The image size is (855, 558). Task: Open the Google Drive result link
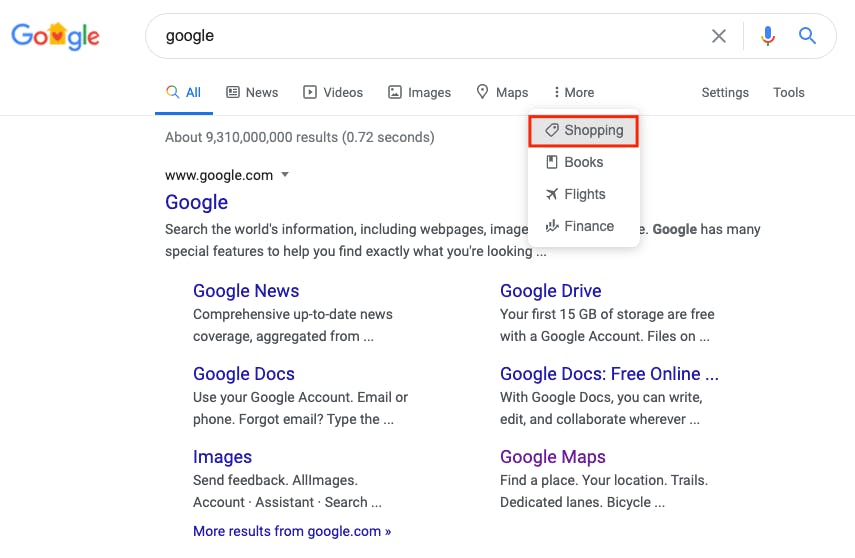[550, 291]
